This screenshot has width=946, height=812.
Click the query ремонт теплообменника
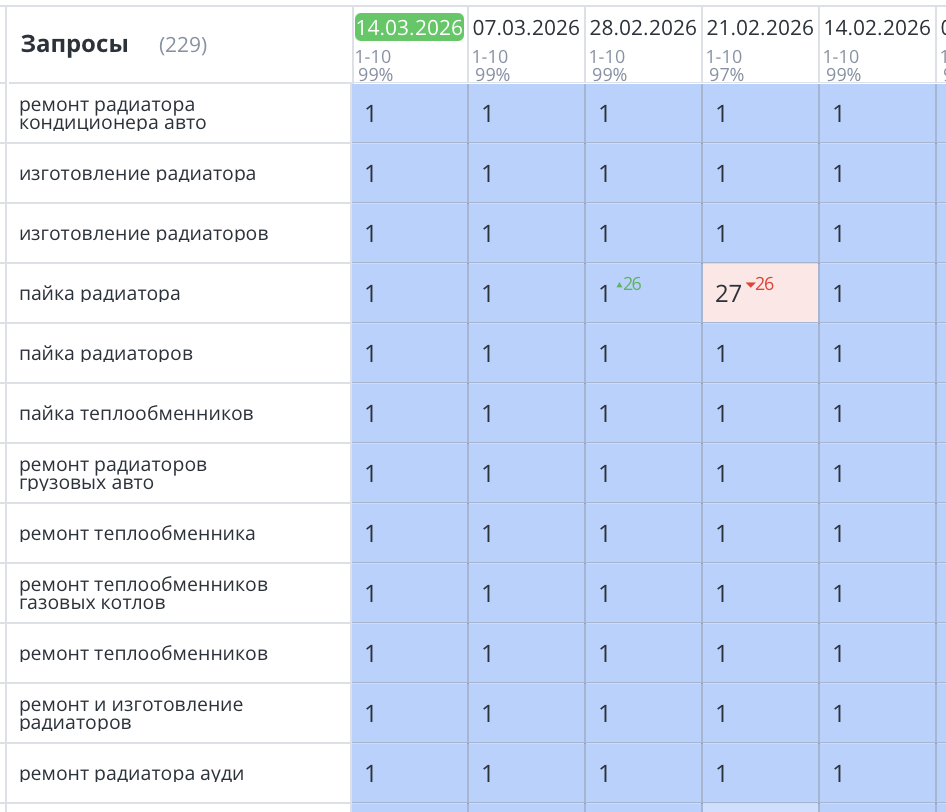(x=101, y=533)
